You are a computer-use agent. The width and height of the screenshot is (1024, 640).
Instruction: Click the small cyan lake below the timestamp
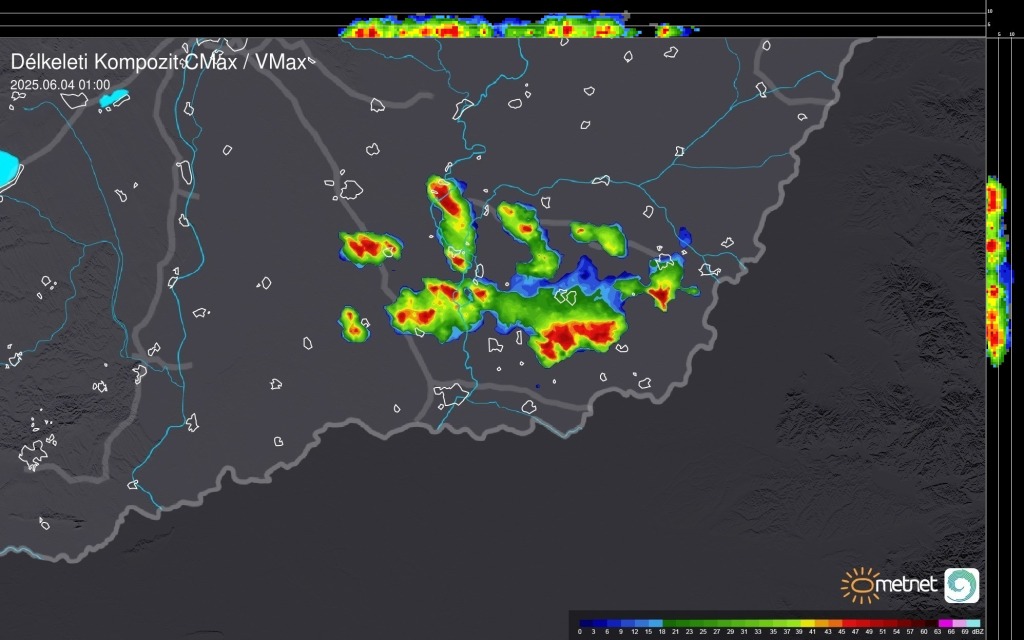coord(115,99)
